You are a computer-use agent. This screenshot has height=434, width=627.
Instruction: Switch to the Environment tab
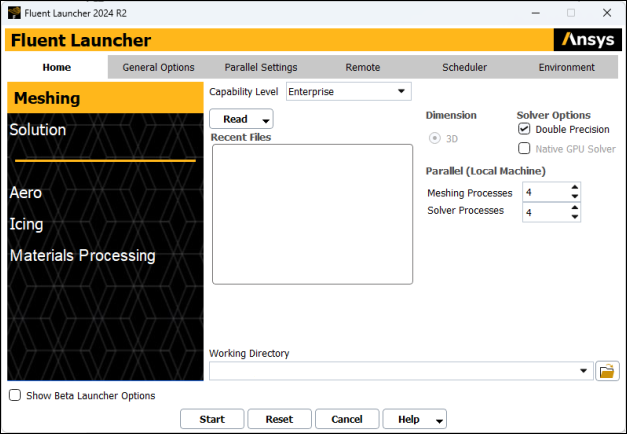(x=567, y=67)
